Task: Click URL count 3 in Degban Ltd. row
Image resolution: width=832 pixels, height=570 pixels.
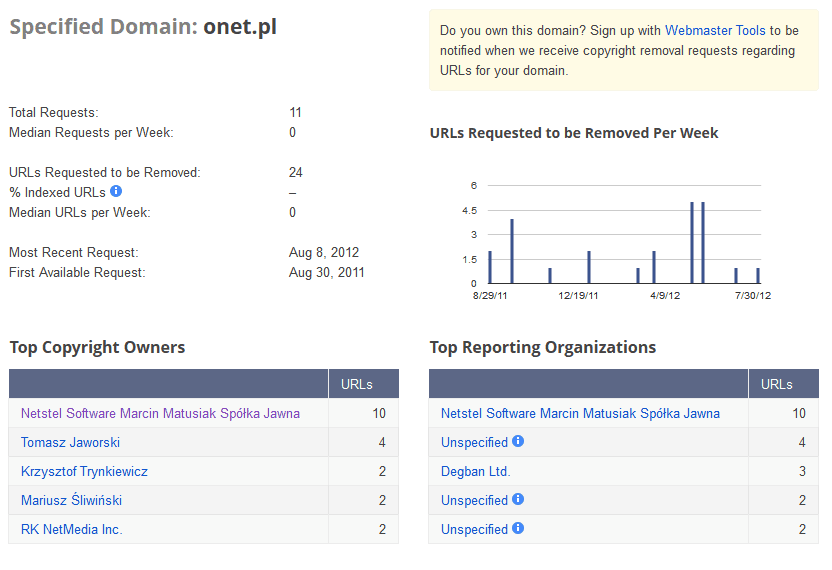Action: coord(802,471)
